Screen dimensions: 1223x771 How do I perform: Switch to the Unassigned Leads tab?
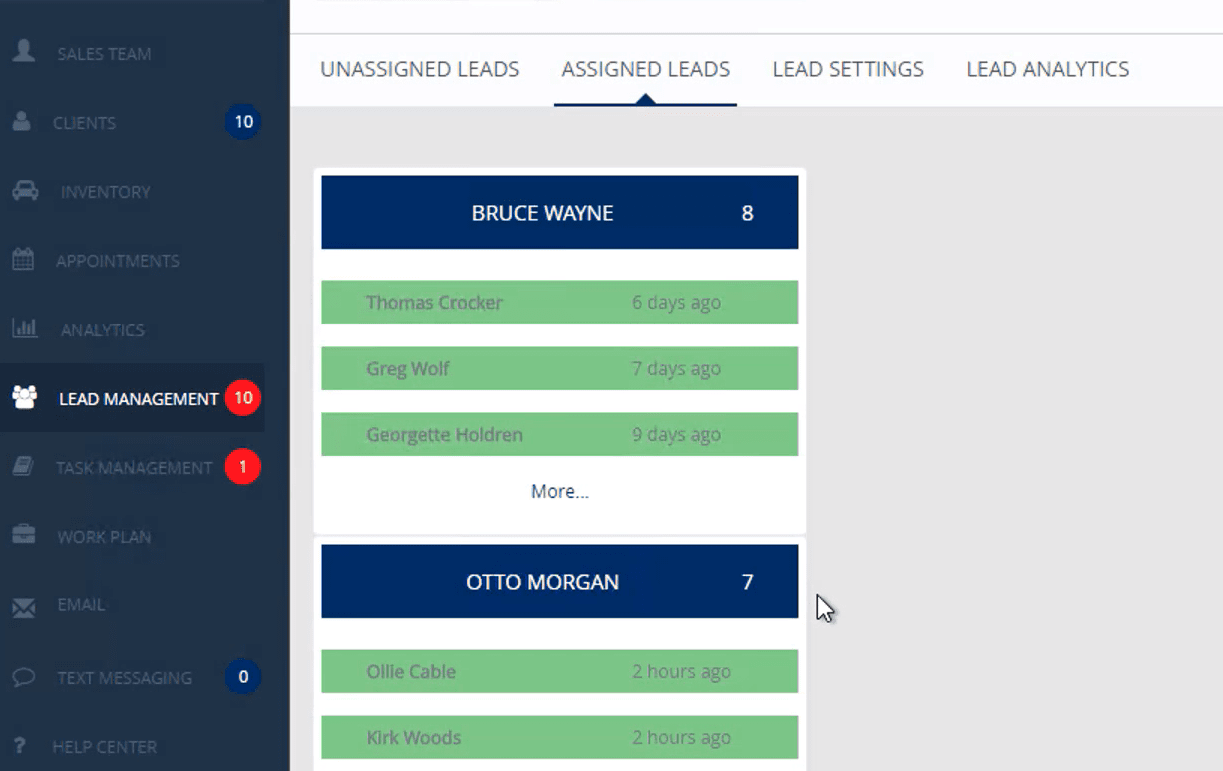coord(419,69)
